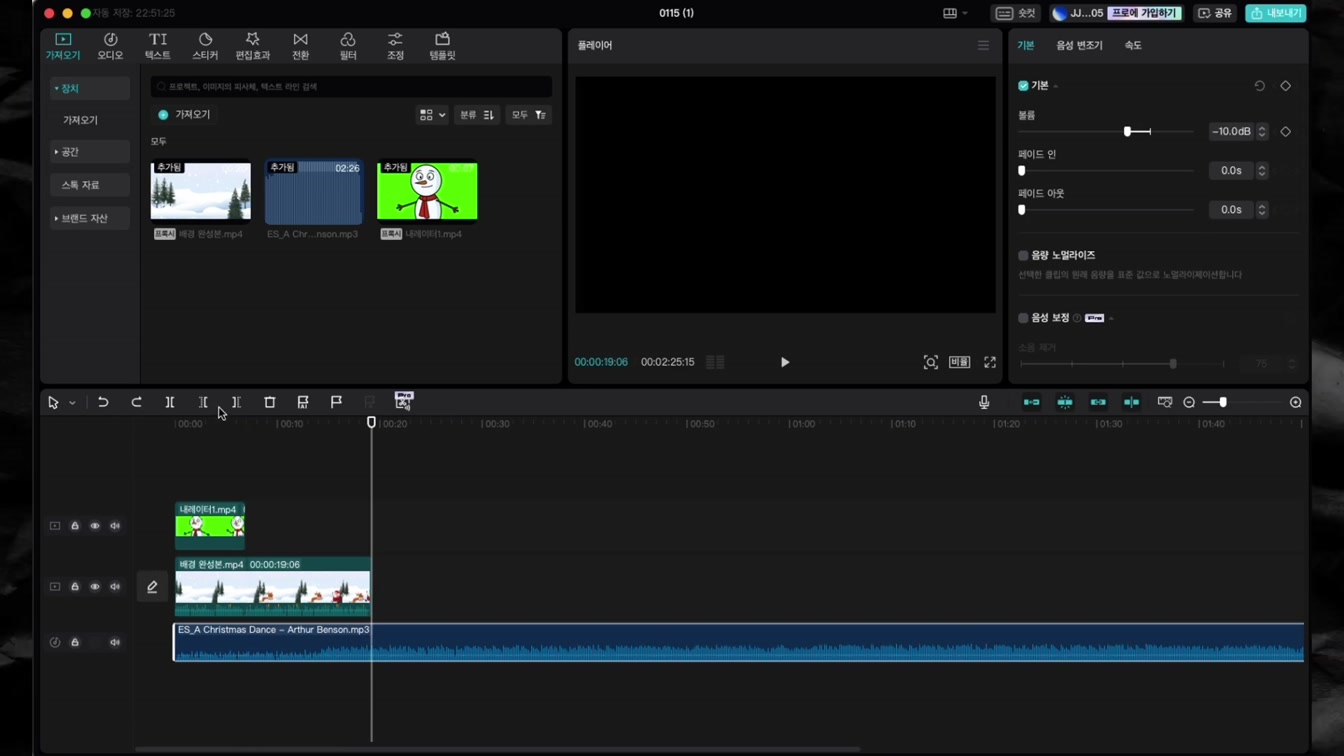This screenshot has width=1344, height=756.
Task: Switch to the 음성 변조기 tab
Action: point(1079,45)
